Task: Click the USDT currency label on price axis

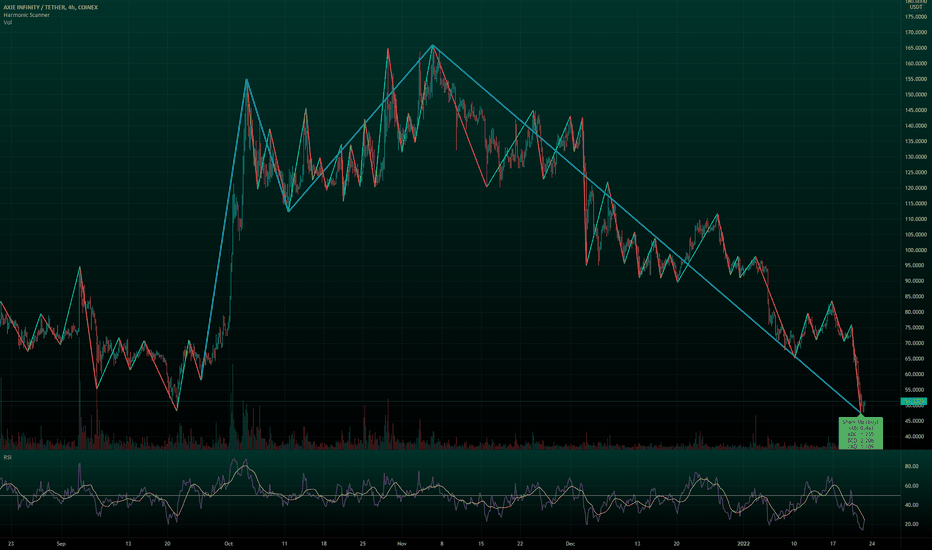Action: (915, 7)
